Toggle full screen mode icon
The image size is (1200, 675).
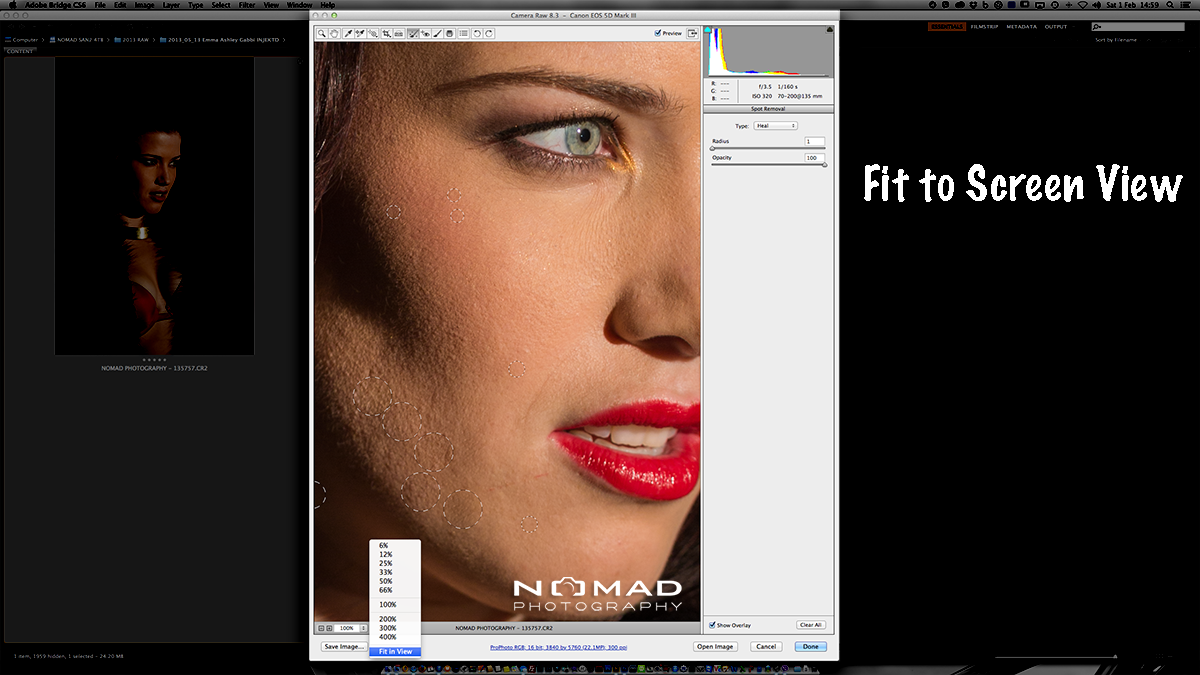click(x=692, y=33)
